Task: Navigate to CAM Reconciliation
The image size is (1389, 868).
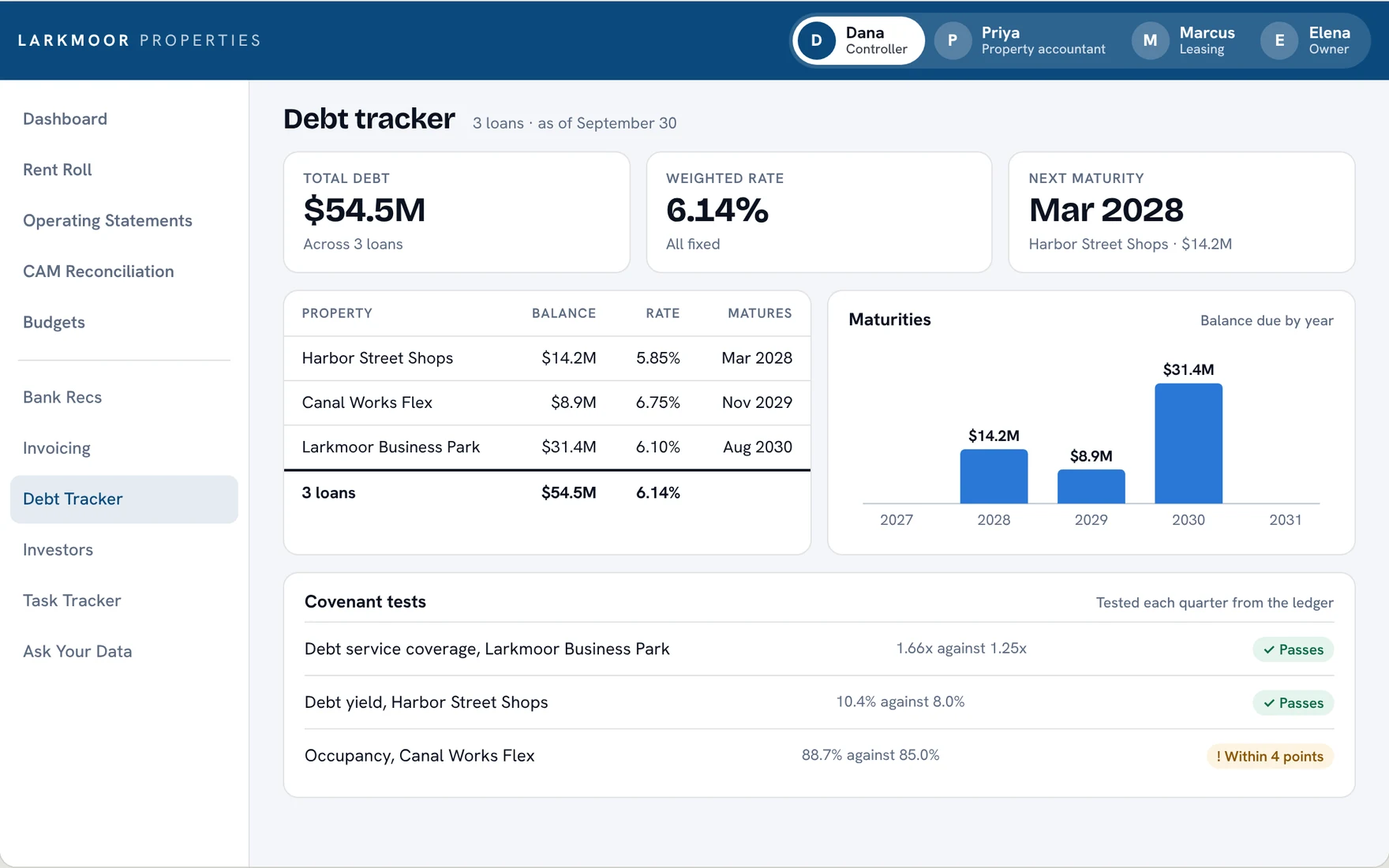Action: pos(124,271)
